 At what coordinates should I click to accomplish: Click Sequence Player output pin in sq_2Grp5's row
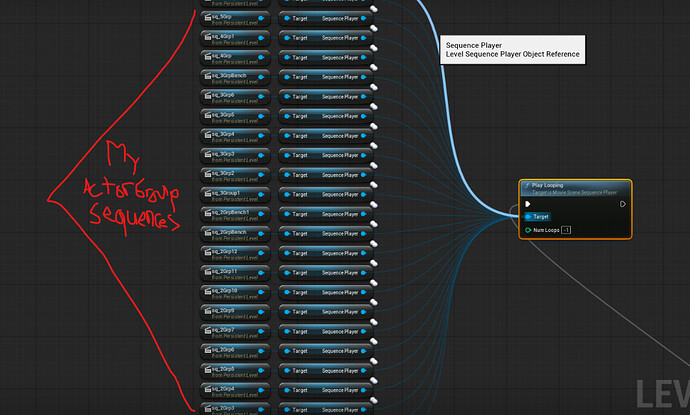tap(363, 371)
